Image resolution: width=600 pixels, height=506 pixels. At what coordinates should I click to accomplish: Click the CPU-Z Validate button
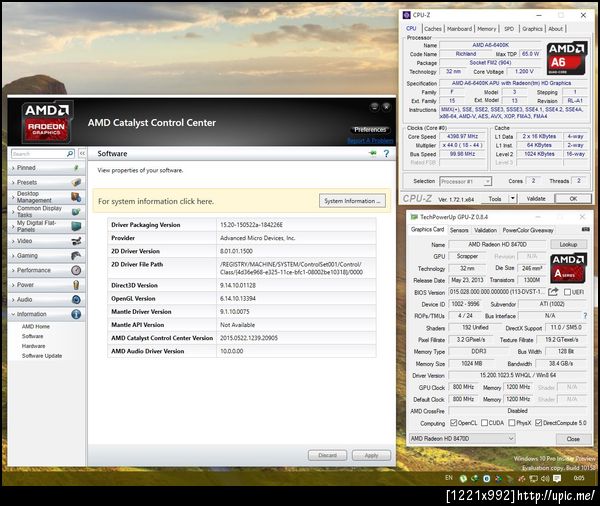(536, 199)
